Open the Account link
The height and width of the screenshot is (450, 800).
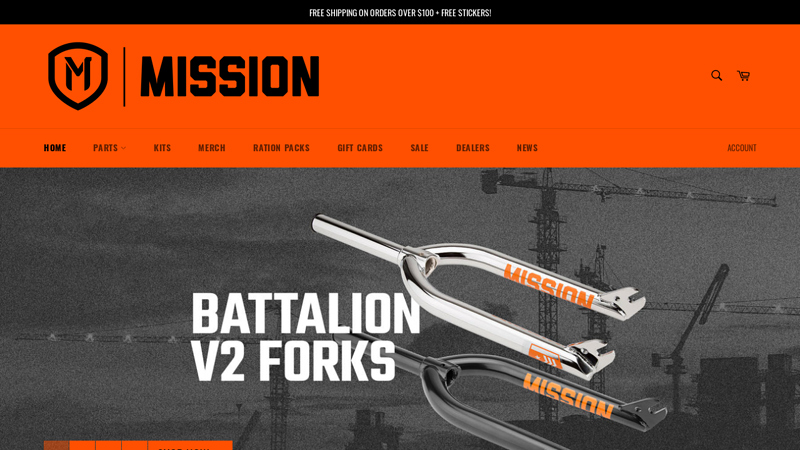[x=742, y=148]
